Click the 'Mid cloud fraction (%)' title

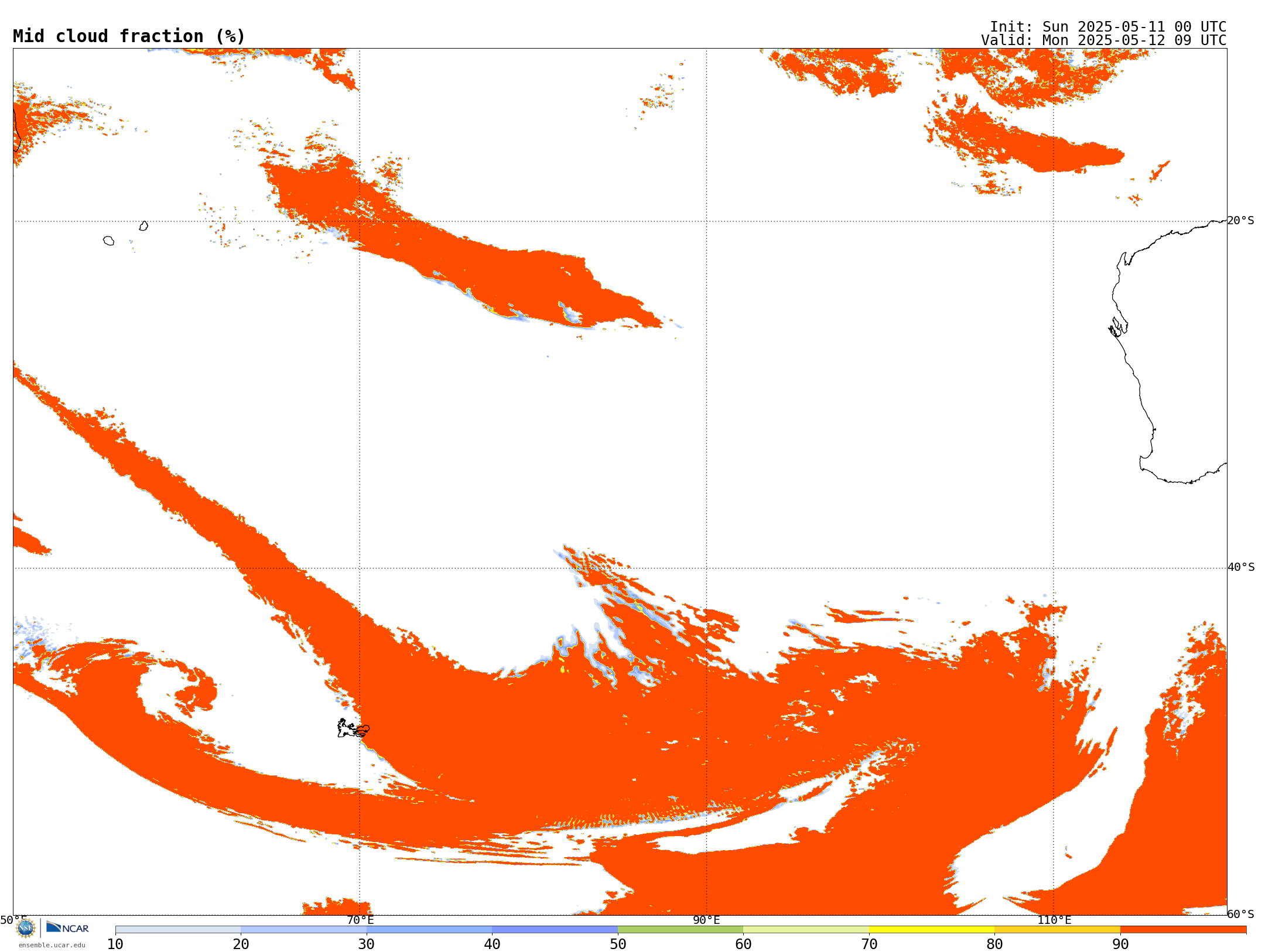129,36
